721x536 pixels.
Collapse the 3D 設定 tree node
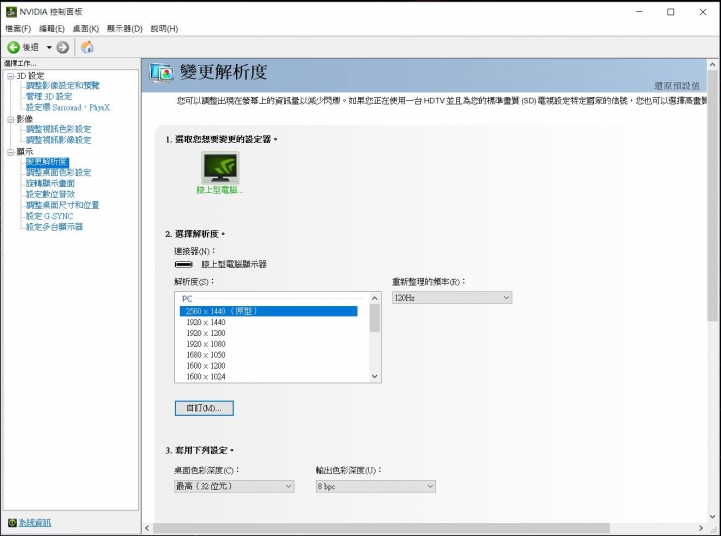[11, 76]
